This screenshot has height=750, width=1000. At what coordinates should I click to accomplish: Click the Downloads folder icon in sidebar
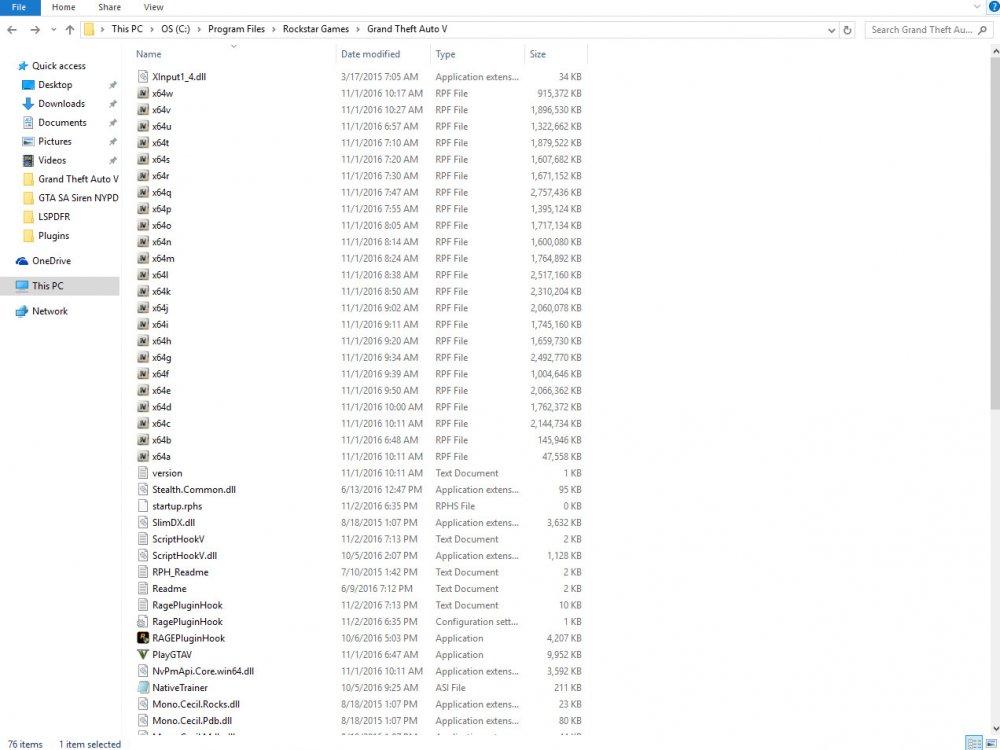coord(28,103)
